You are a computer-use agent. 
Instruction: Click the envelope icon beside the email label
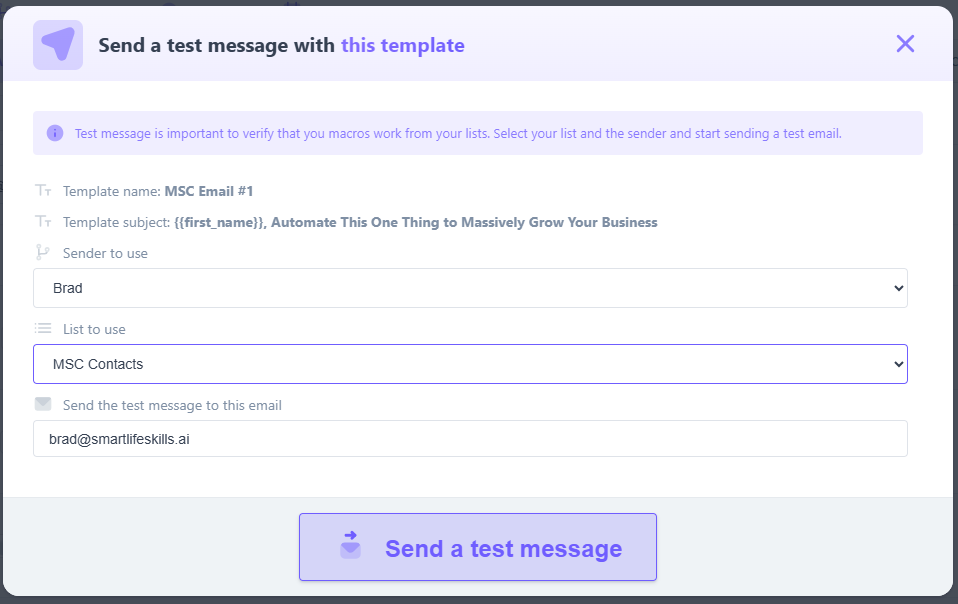coord(43,405)
